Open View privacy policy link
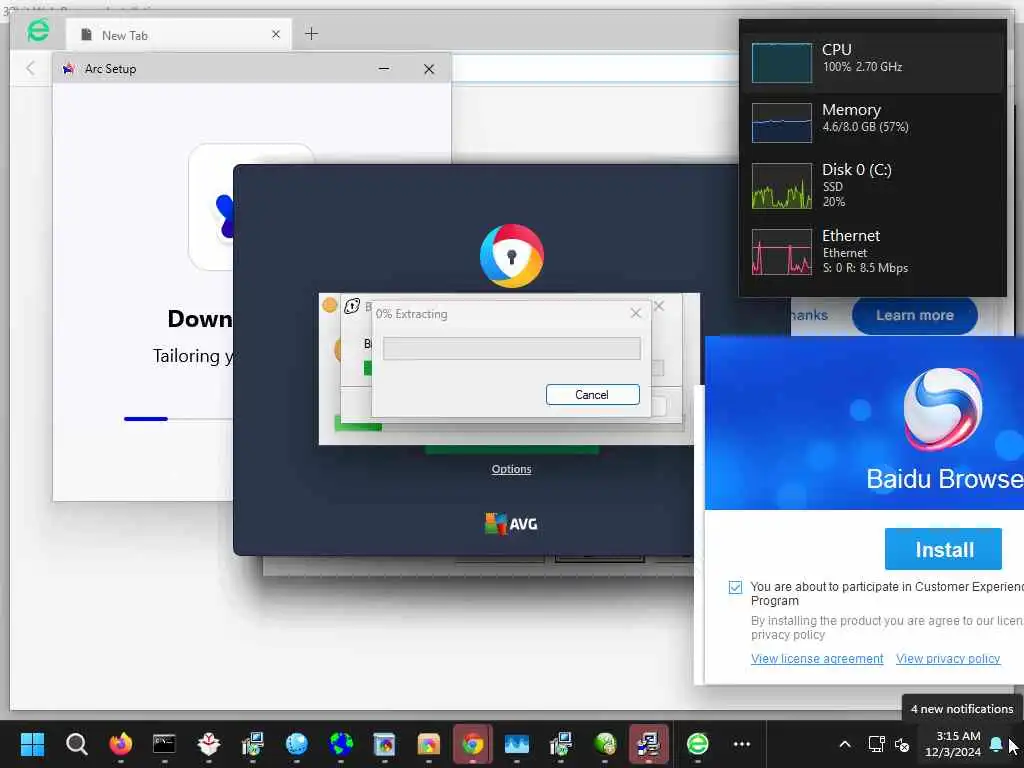Image resolution: width=1024 pixels, height=768 pixels. point(948,658)
